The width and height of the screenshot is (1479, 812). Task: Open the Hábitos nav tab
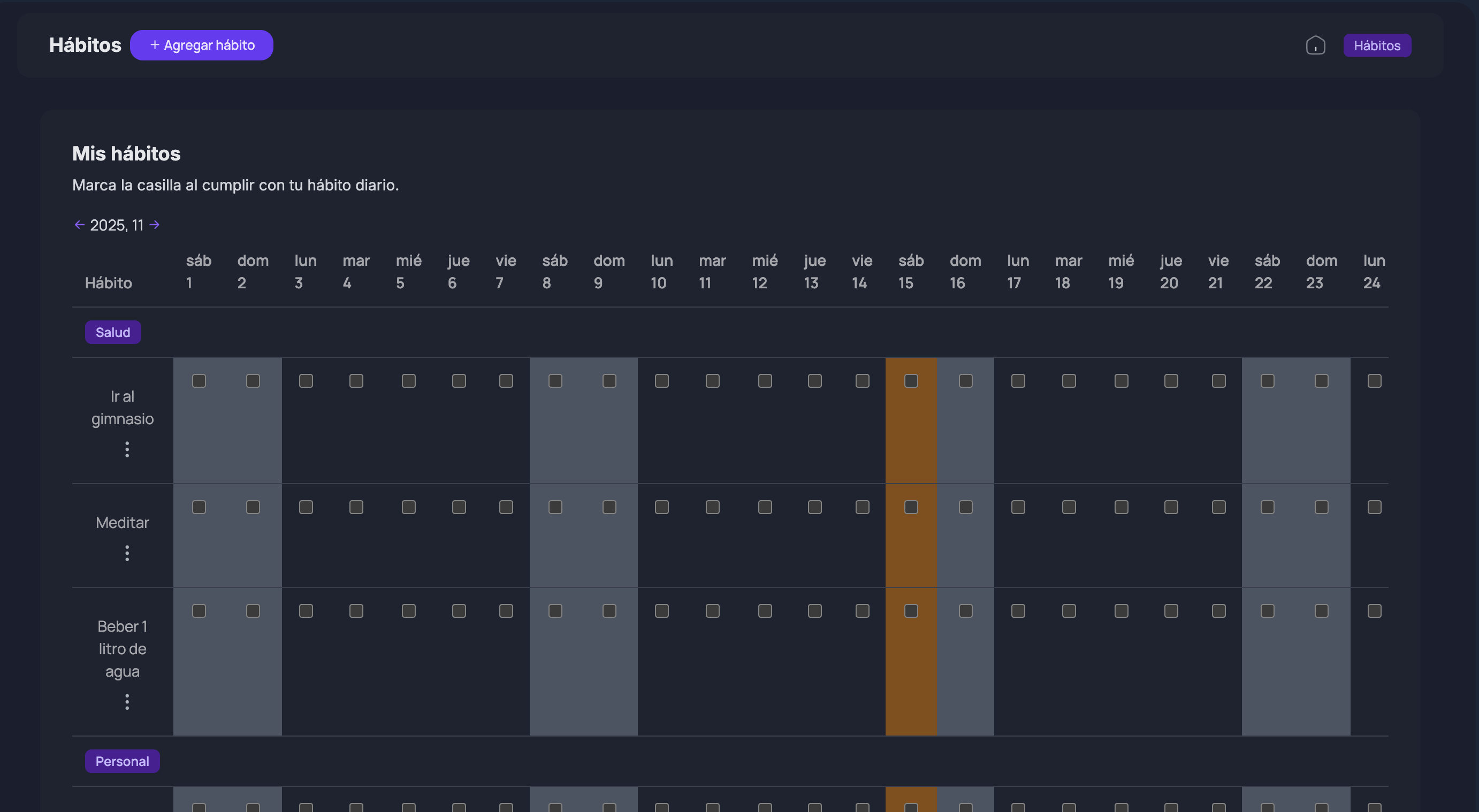click(x=1377, y=45)
